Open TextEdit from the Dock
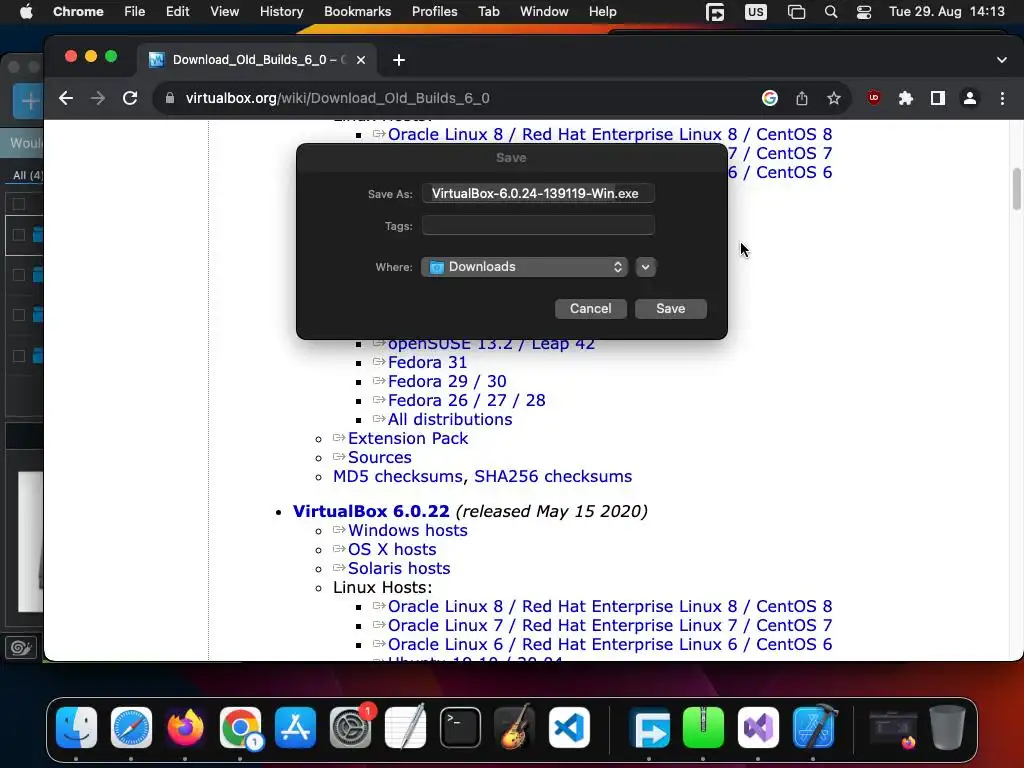 406,728
